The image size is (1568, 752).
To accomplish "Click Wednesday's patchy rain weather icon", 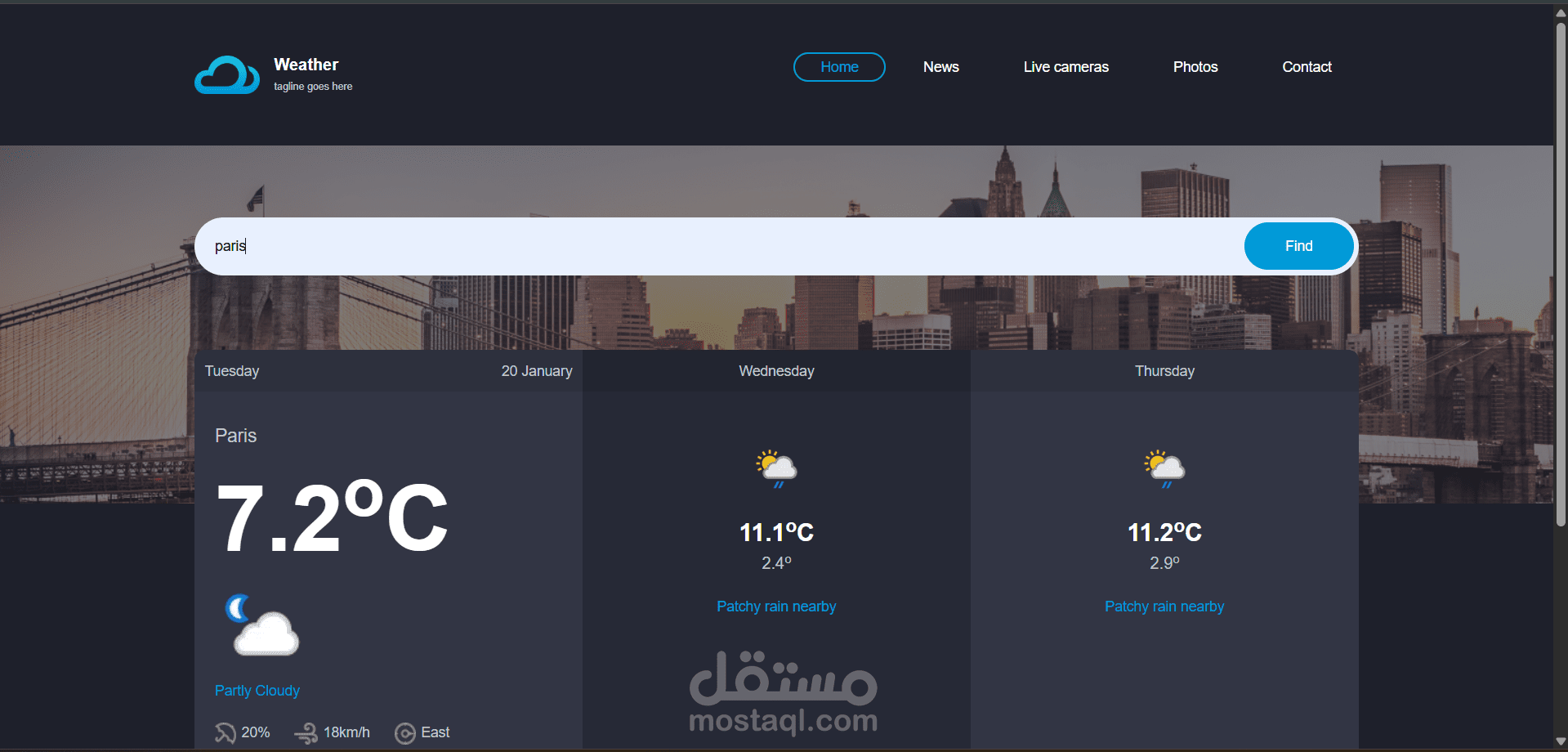I will coord(775,468).
